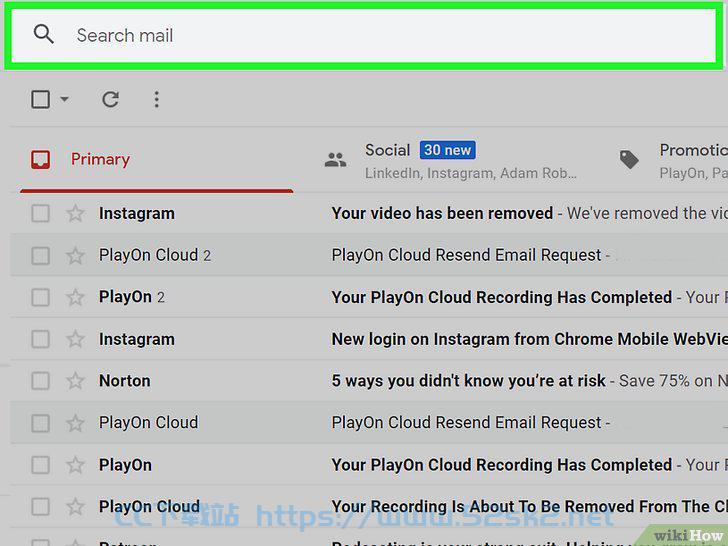Tick checkbox for Instagram 'Your video has been removed'

[x=40, y=214]
